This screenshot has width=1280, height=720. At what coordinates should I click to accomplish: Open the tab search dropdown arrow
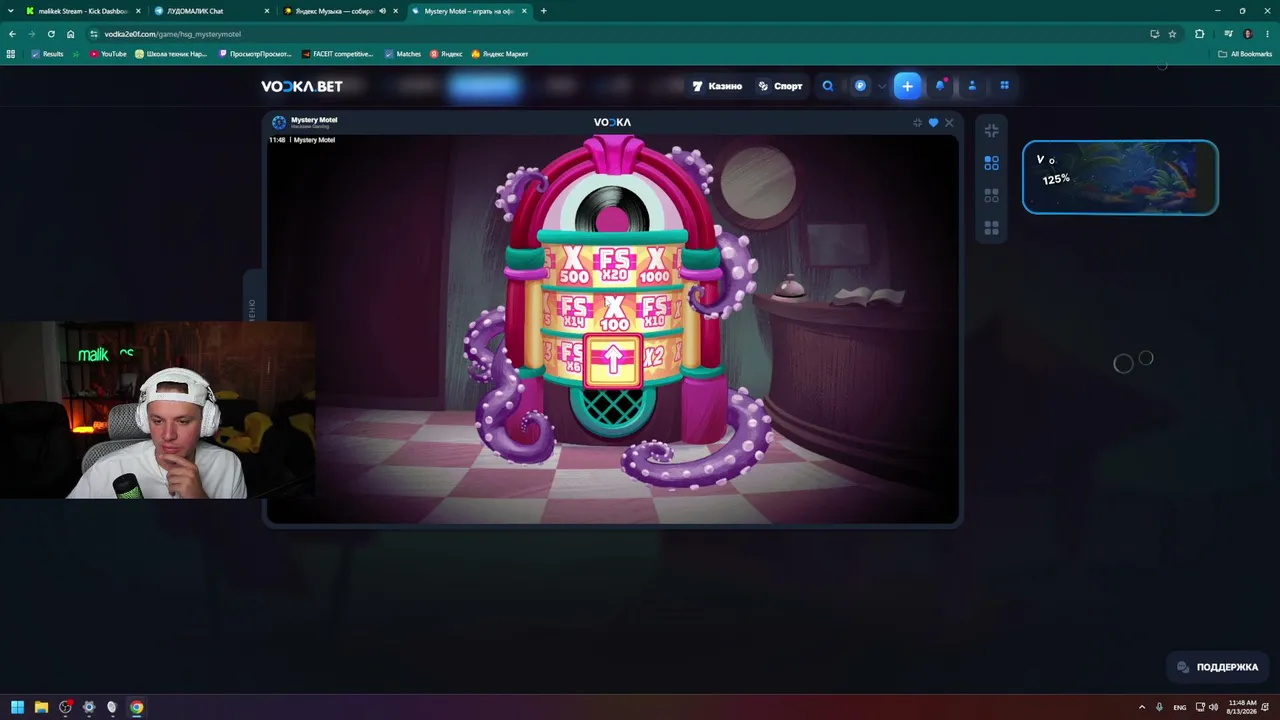pos(10,11)
